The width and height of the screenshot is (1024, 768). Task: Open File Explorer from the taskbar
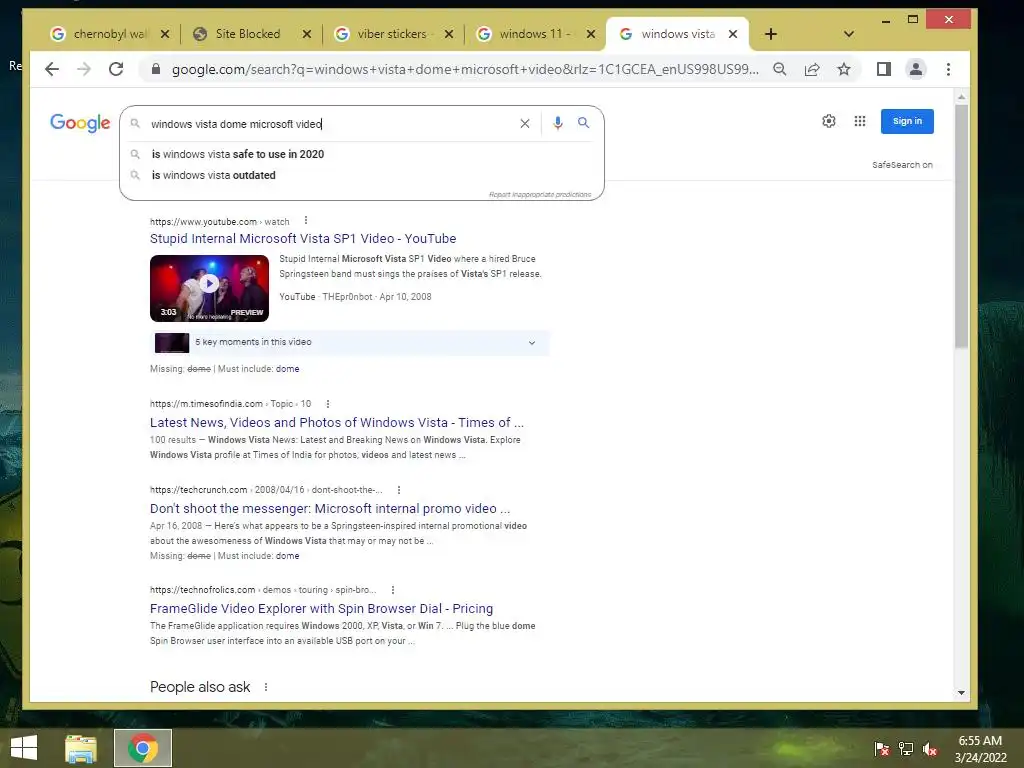click(x=80, y=748)
